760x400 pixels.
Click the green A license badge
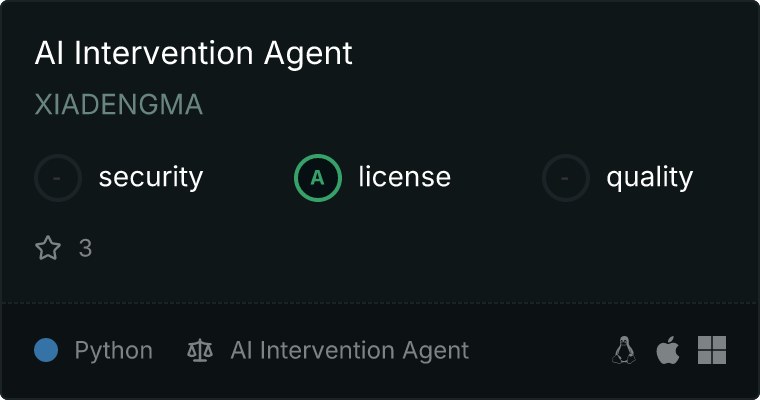pyautogui.click(x=318, y=178)
